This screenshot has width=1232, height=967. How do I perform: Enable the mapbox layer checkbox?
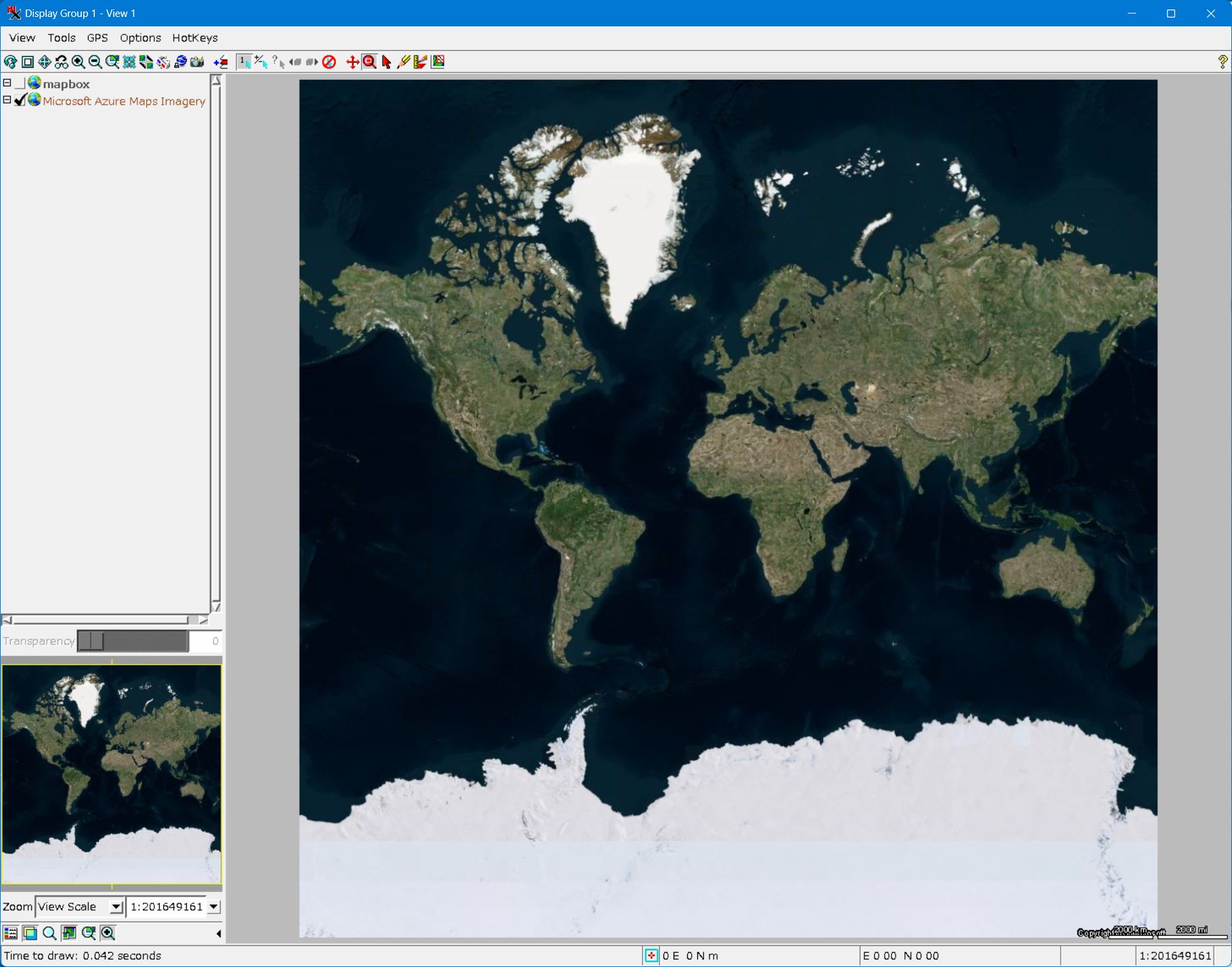tap(20, 83)
